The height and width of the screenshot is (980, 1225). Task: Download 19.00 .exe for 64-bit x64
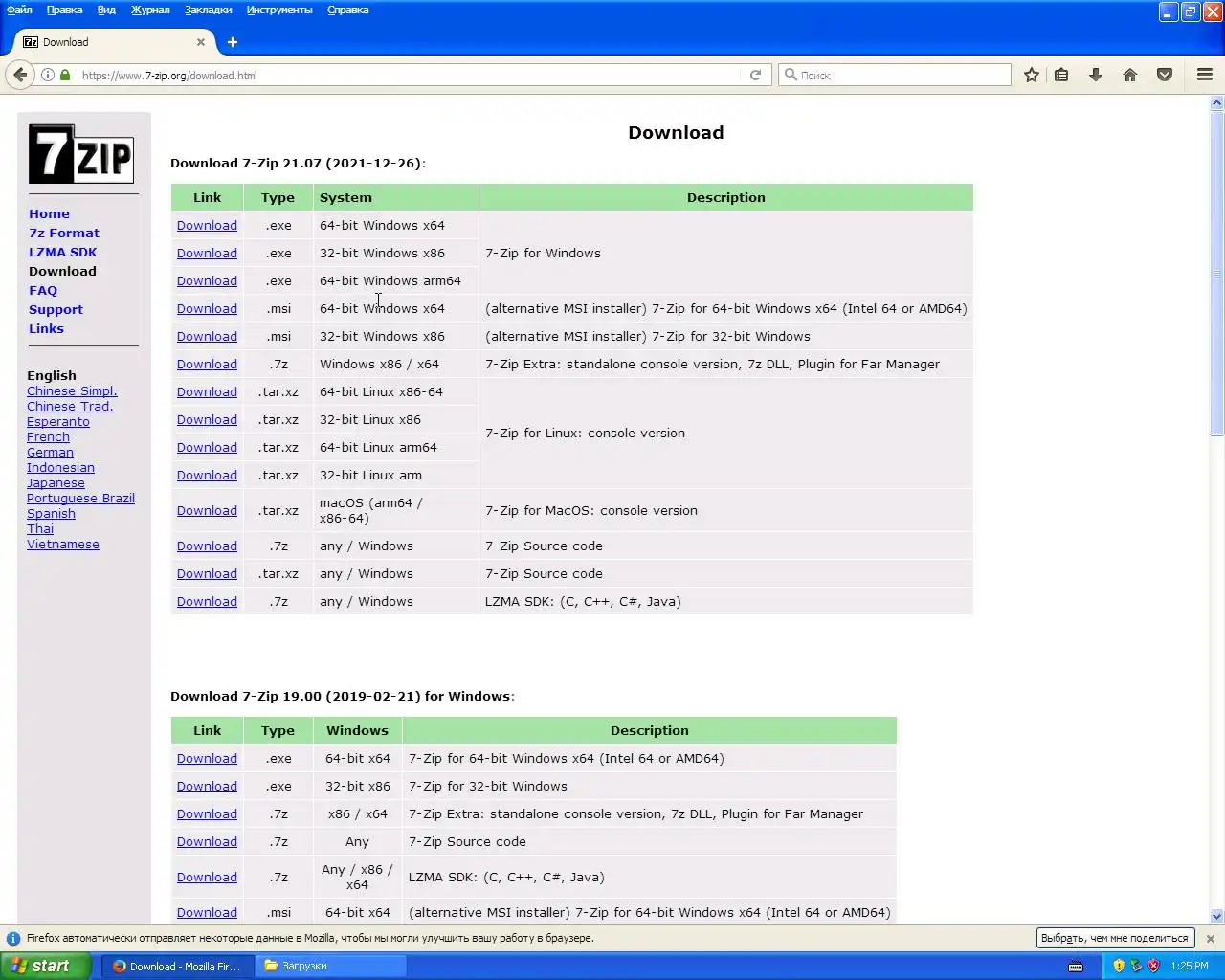[x=207, y=759]
